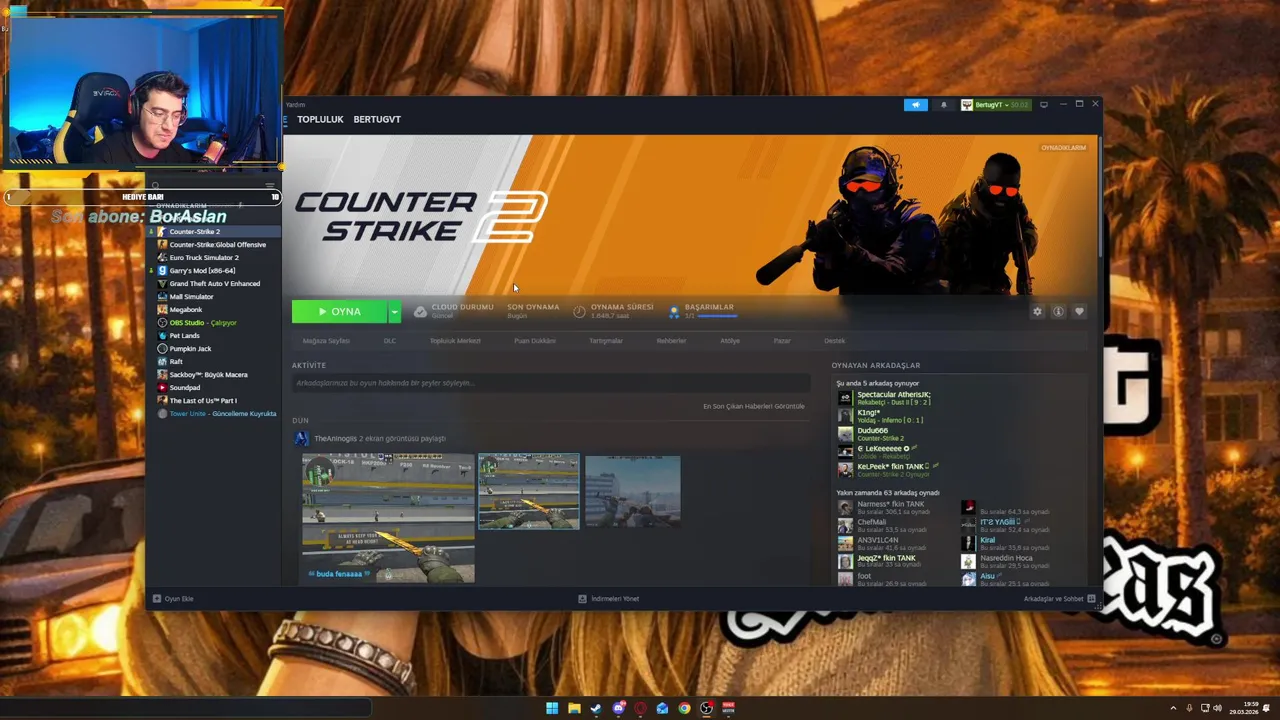Open the Counter-Strike 2 game settings gear
The image size is (1280, 720).
(x=1037, y=312)
